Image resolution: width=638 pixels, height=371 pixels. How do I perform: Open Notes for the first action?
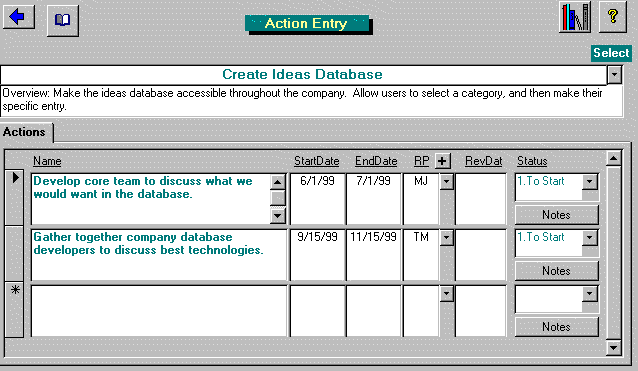click(x=557, y=215)
